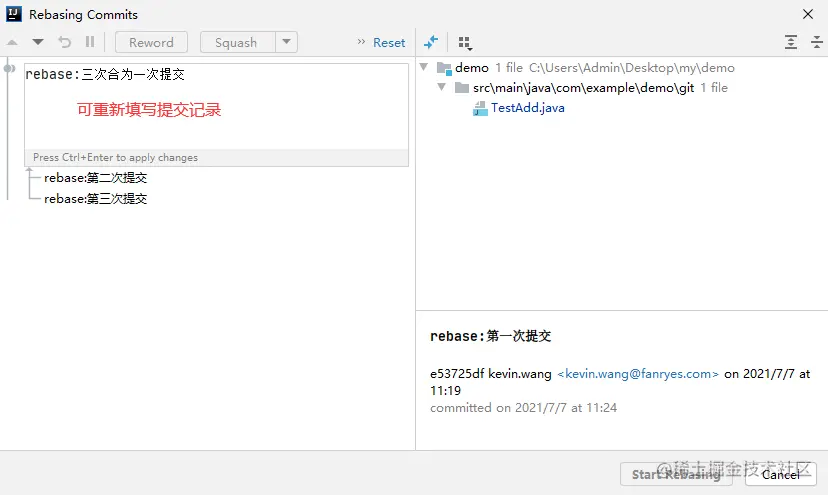
Task: Collapse the src\main\java folder node
Action: [x=441, y=87]
